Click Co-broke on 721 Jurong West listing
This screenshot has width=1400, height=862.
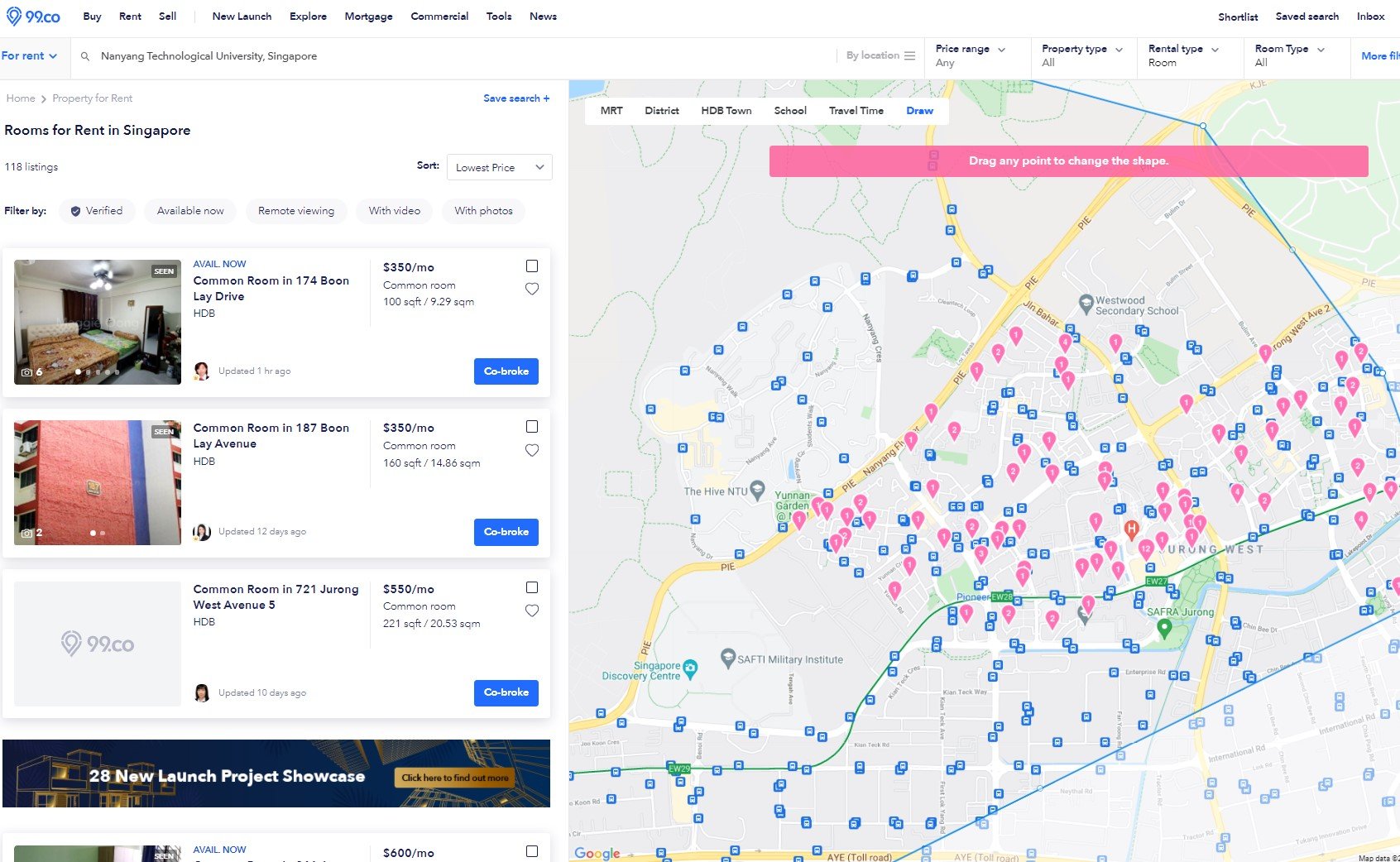tap(506, 692)
